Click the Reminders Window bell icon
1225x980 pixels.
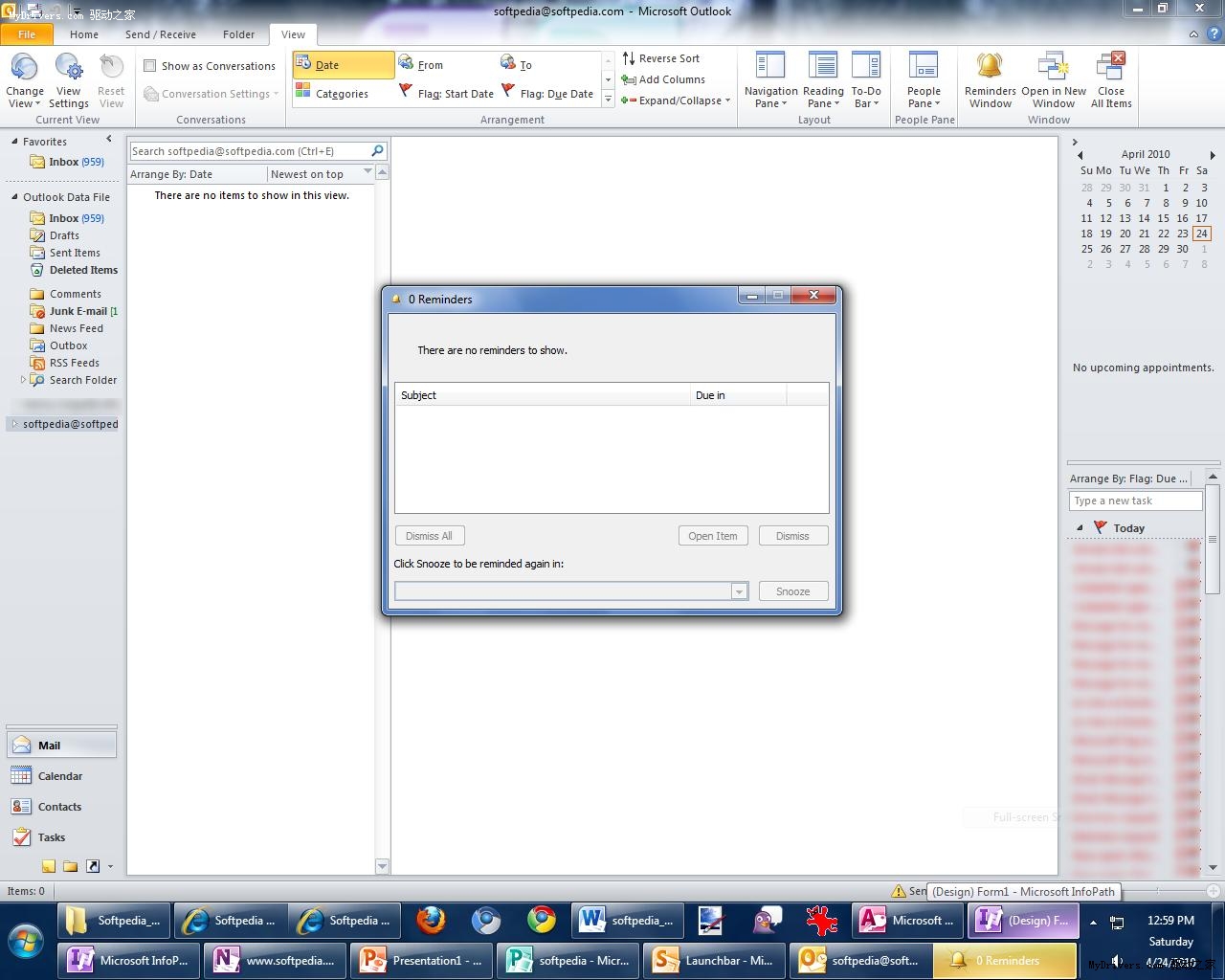click(x=990, y=67)
